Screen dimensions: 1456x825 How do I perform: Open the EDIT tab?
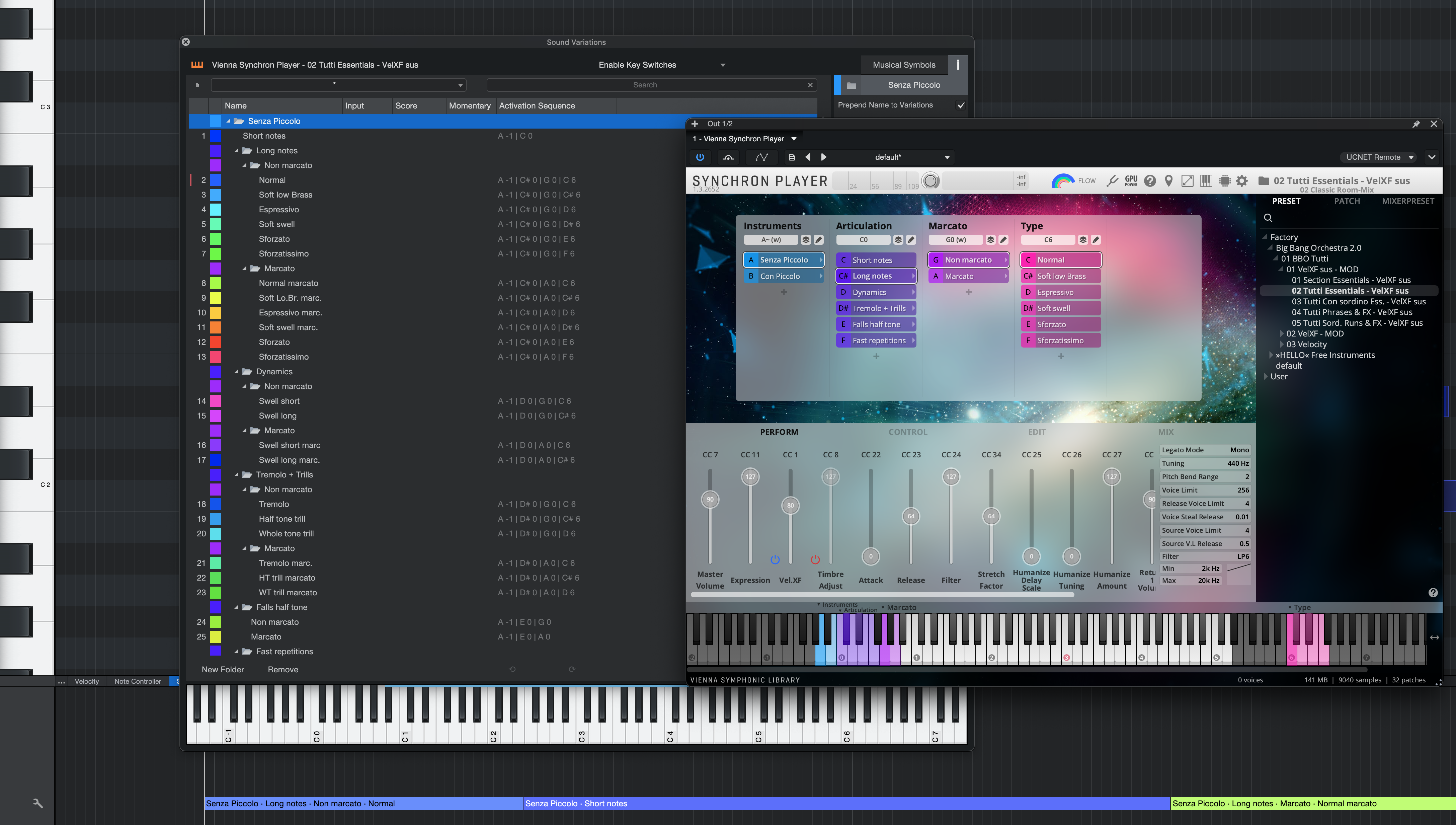(1037, 432)
